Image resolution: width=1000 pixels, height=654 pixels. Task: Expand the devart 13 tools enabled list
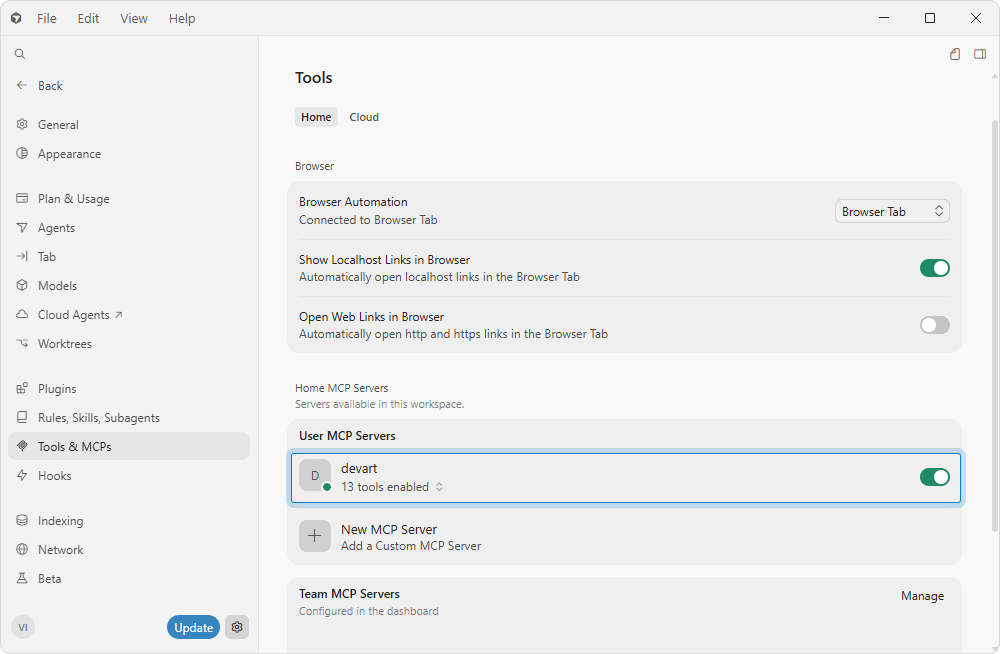[x=392, y=487]
